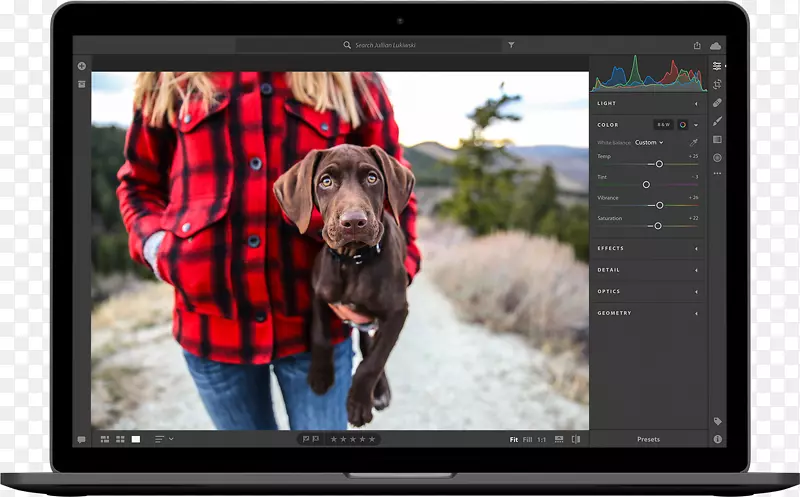Expand the Optics panel arrow
This screenshot has width=800, height=497.
click(696, 291)
